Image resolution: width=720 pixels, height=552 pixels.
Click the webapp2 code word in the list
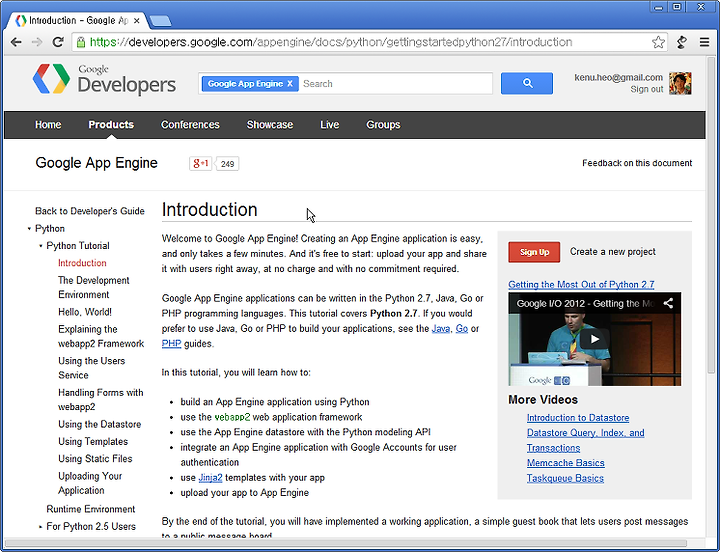tap(232, 417)
